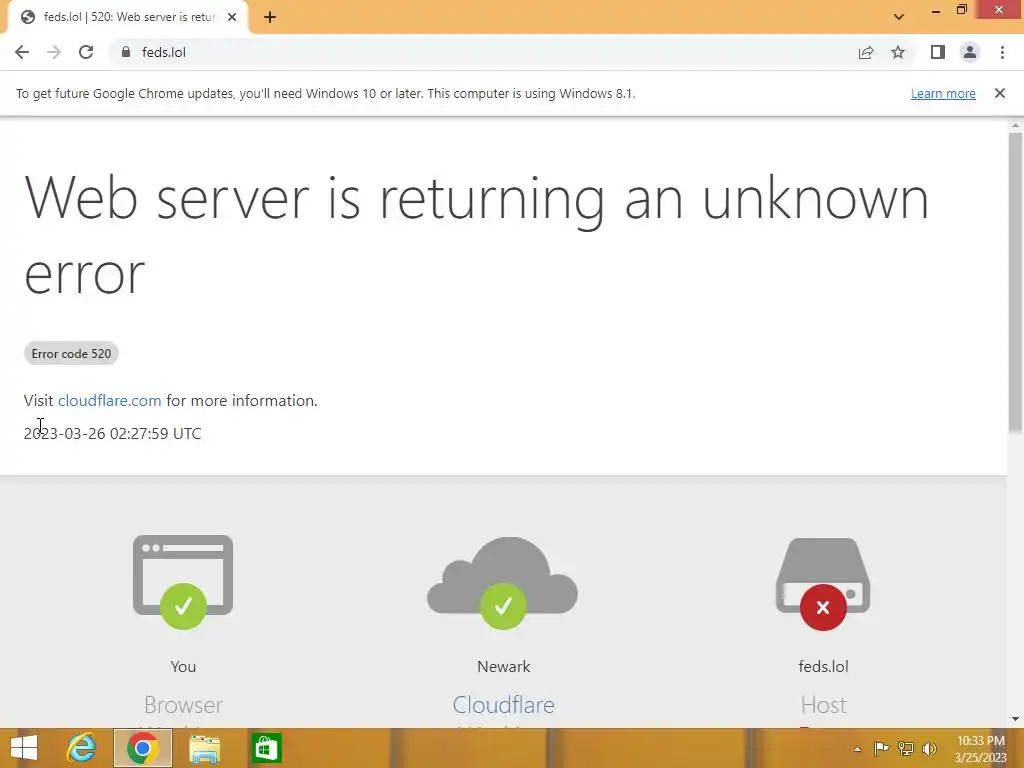The width and height of the screenshot is (1024, 768).
Task: Open File Explorer from taskbar
Action: coord(204,748)
